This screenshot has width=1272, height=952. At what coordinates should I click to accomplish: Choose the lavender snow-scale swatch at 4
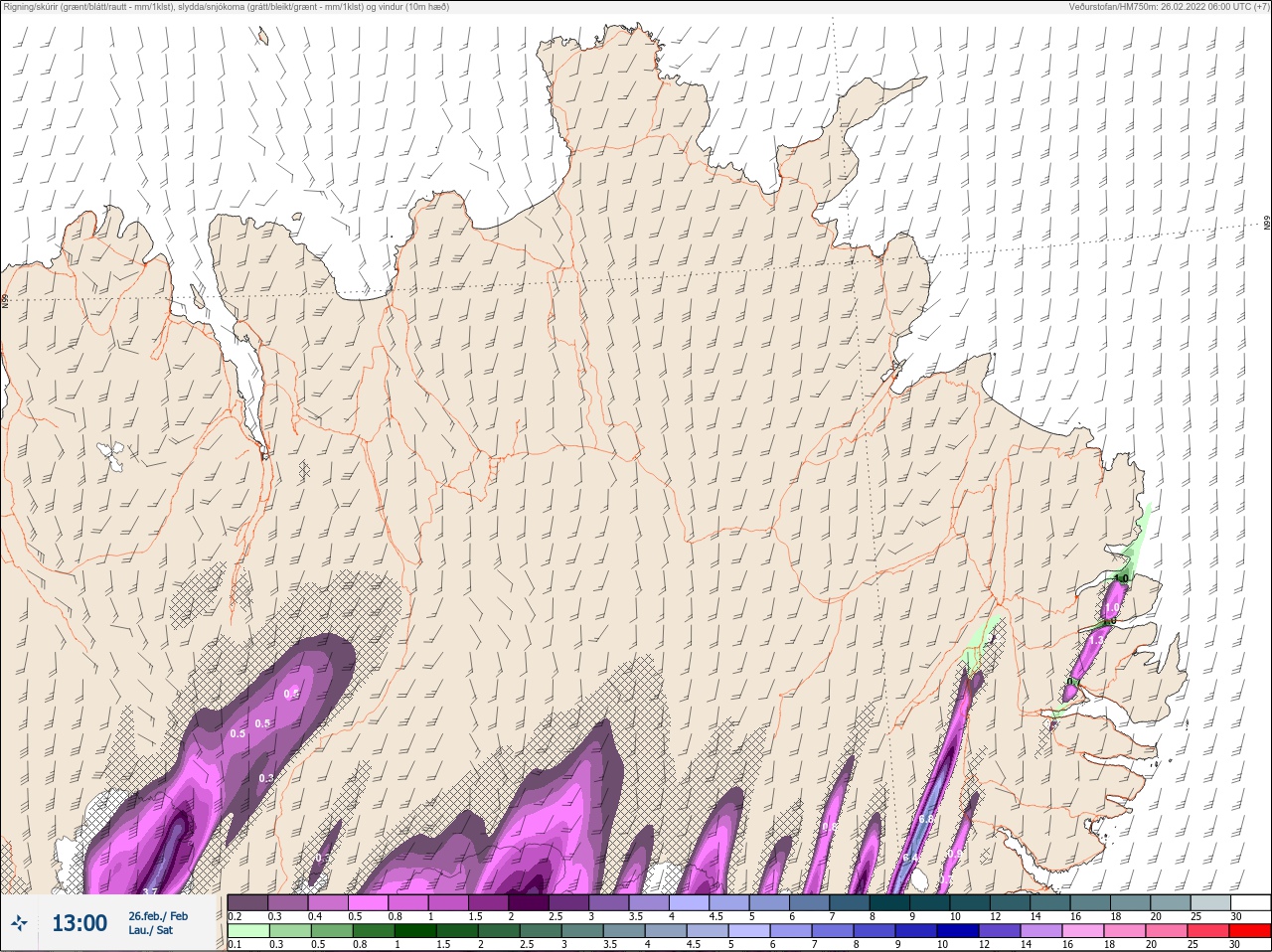(690, 902)
